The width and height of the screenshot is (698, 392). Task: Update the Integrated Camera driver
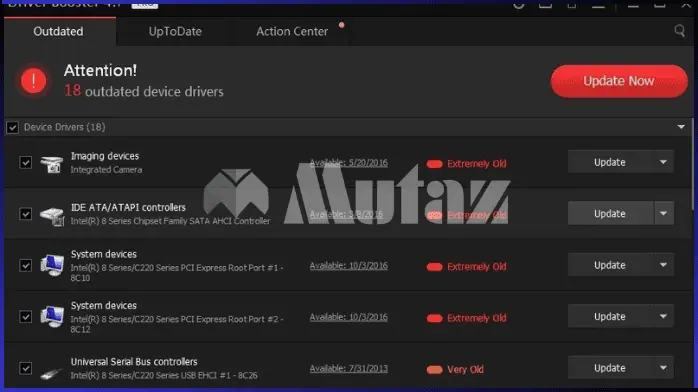[x=610, y=162]
